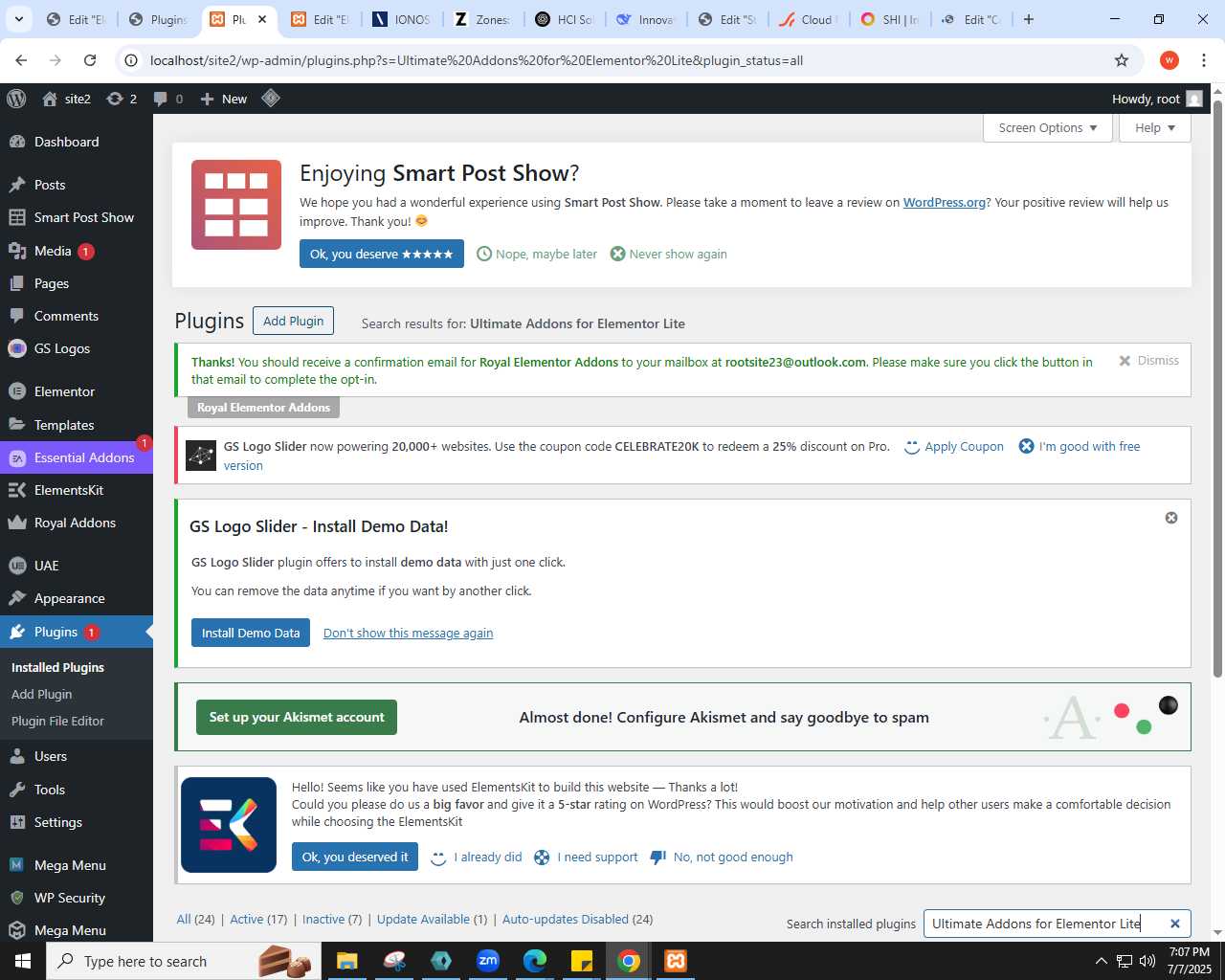Open the WordPress logo menu in admin bar
Screen dimensions: 1225x980
pyautogui.click(x=16, y=99)
